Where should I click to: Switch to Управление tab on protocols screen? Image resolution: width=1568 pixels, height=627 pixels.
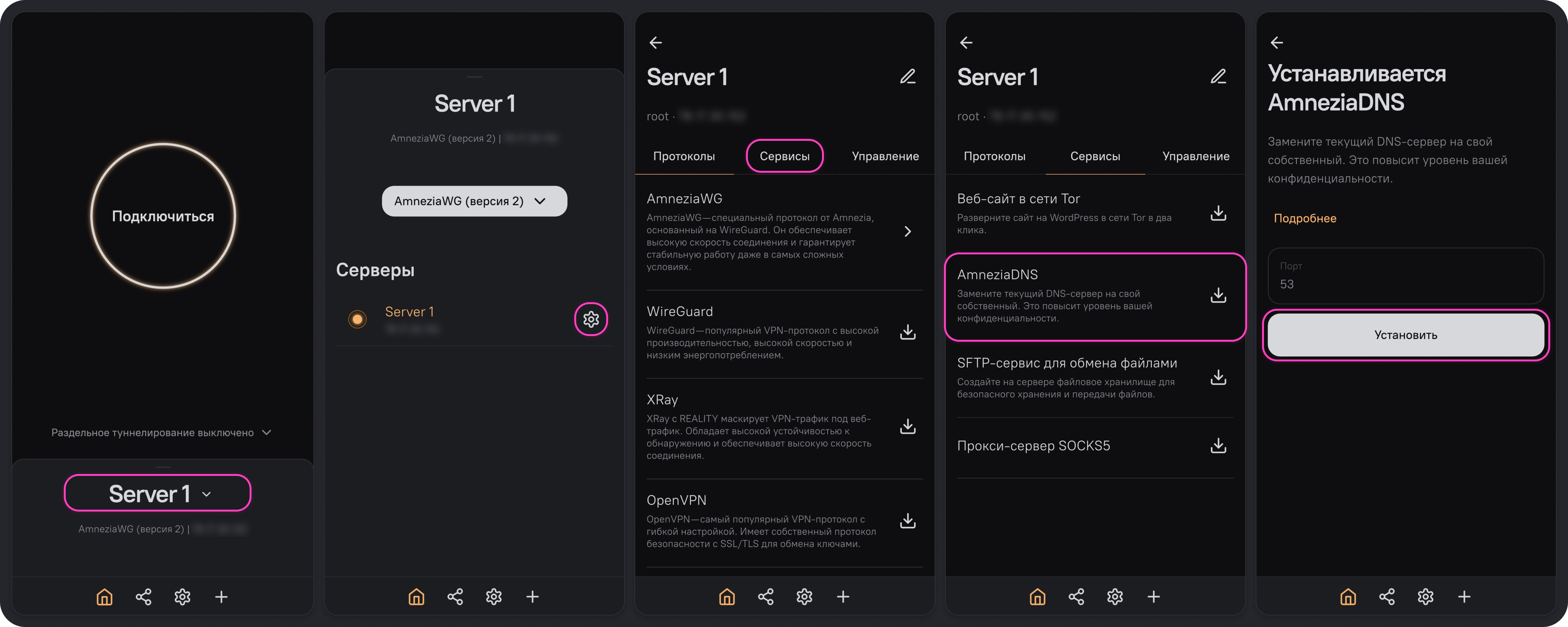[x=885, y=156]
